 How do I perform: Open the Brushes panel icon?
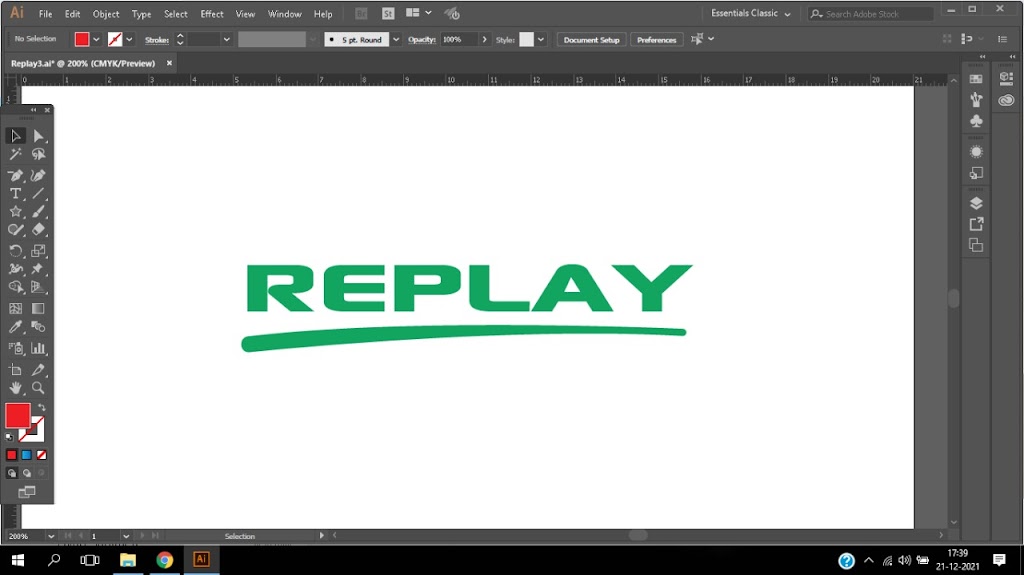976,99
